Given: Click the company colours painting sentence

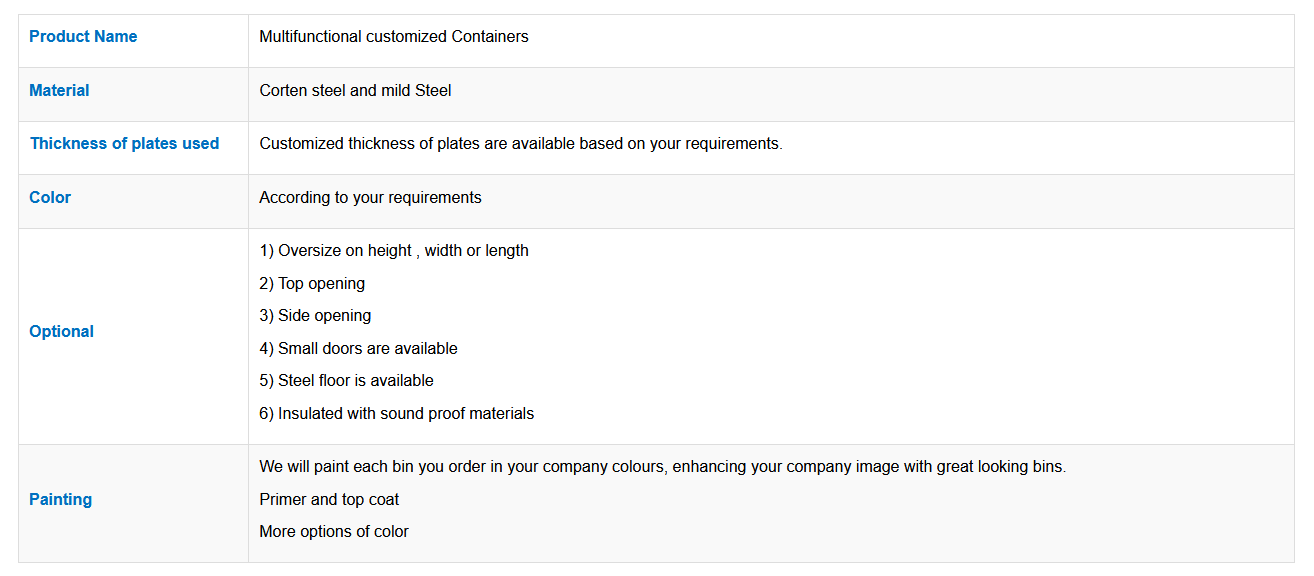Looking at the screenshot, I should tap(662, 467).
